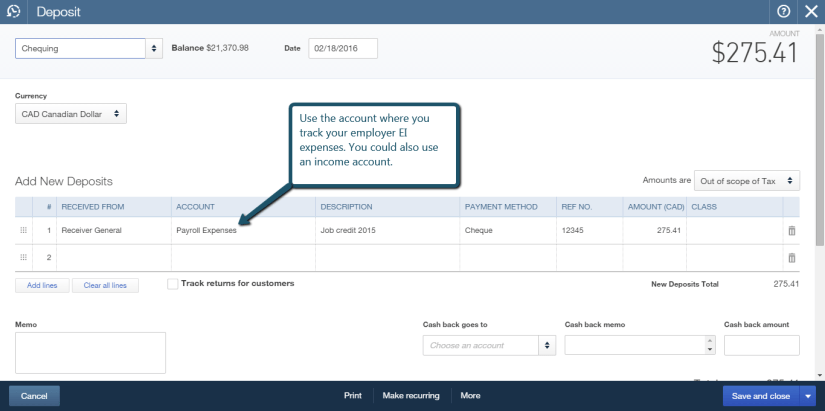Delete deposit line 2 with trash icon
This screenshot has height=411, width=825.
[792, 258]
